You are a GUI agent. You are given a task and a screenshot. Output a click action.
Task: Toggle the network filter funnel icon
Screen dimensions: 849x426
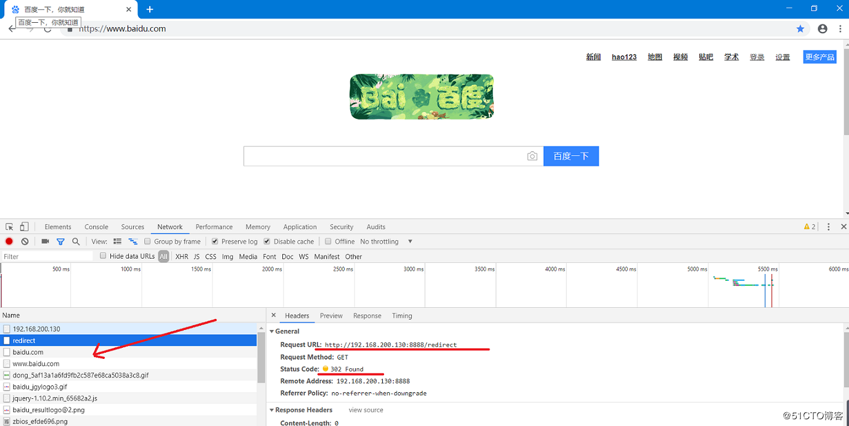pyautogui.click(x=61, y=241)
